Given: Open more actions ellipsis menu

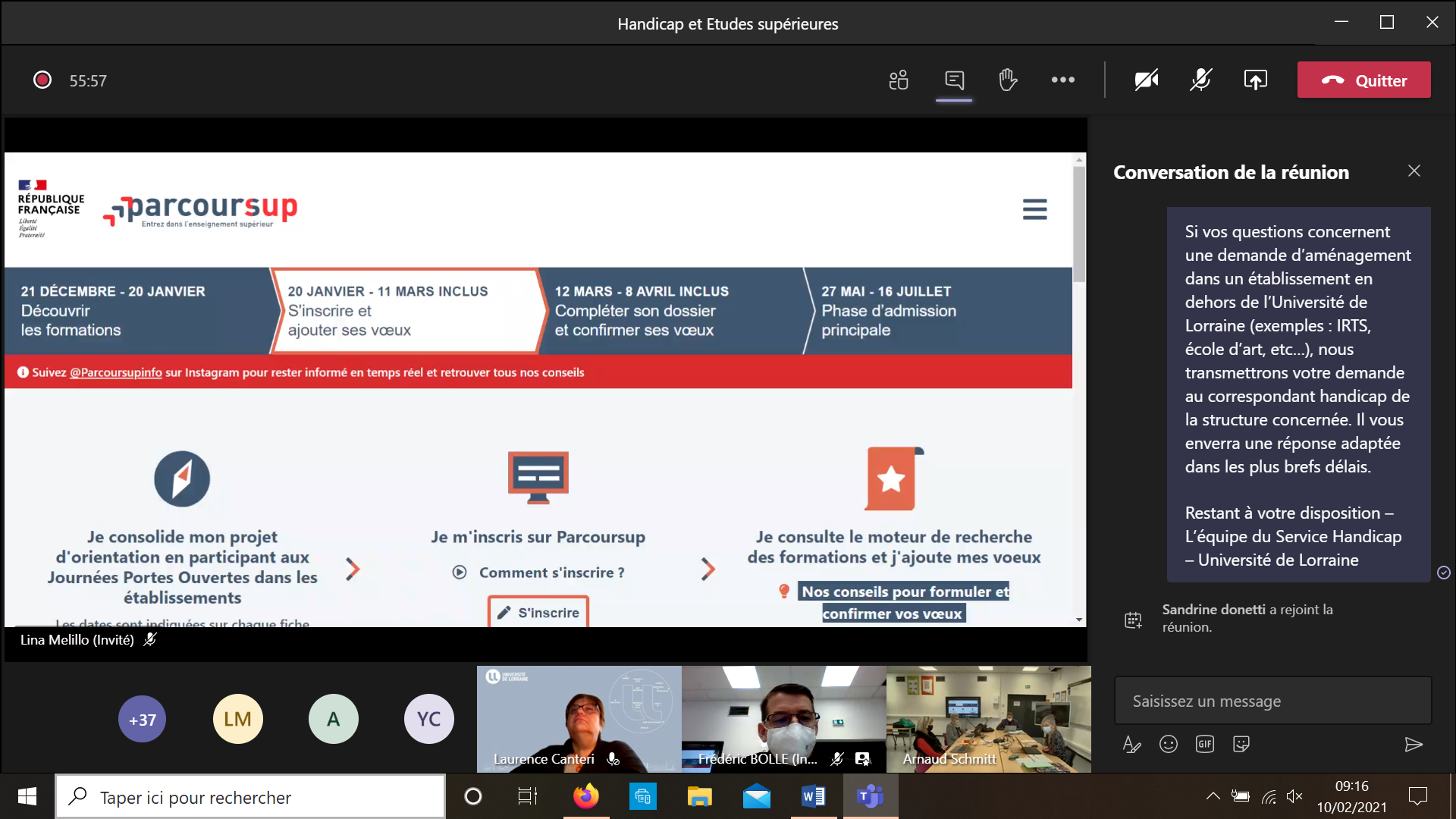Looking at the screenshot, I should 1062,80.
